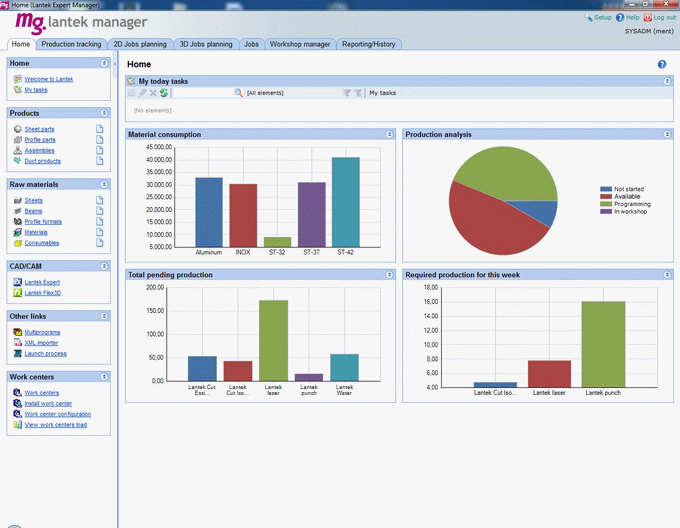Click the Log out link

point(664,18)
